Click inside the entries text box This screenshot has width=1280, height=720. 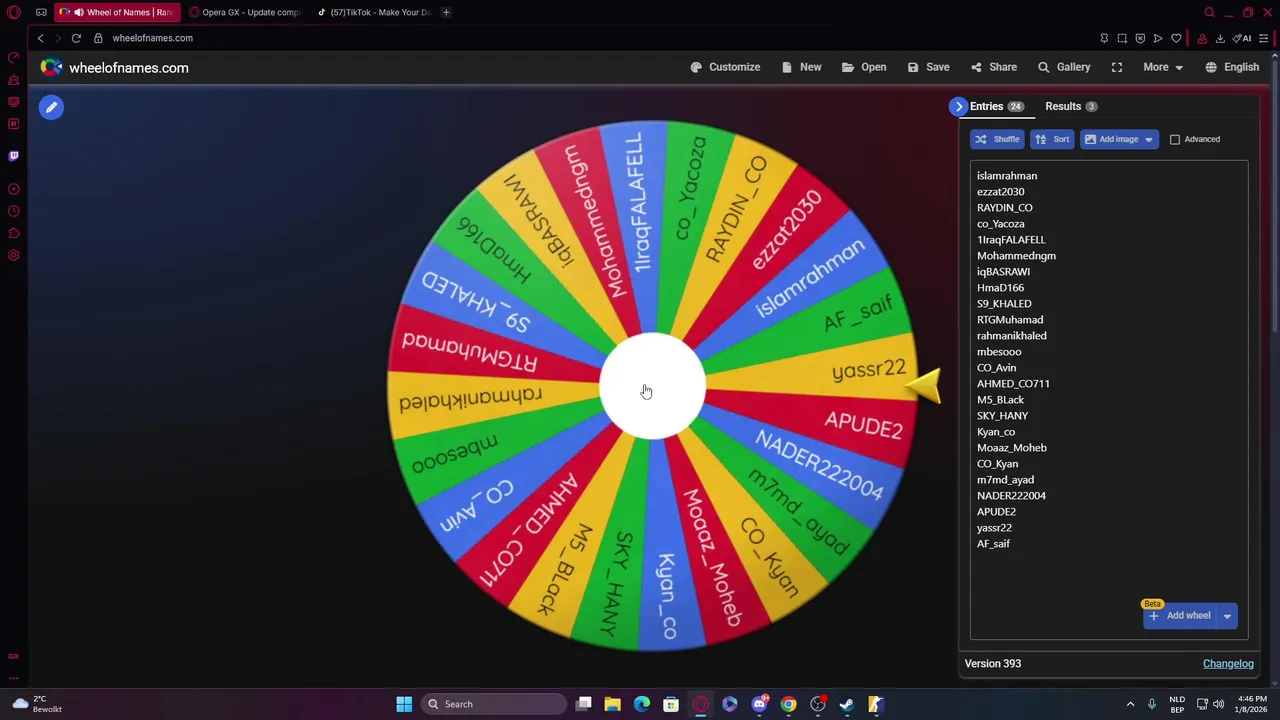(1109, 400)
